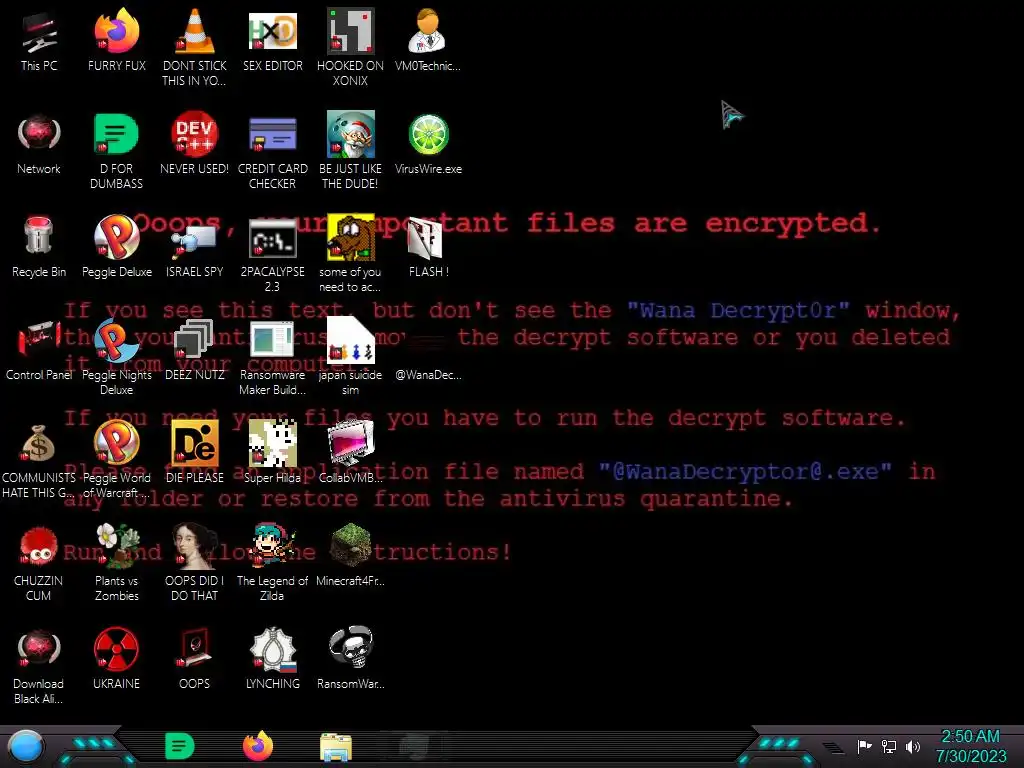
Task: Open Firefox from the taskbar
Action: point(257,746)
